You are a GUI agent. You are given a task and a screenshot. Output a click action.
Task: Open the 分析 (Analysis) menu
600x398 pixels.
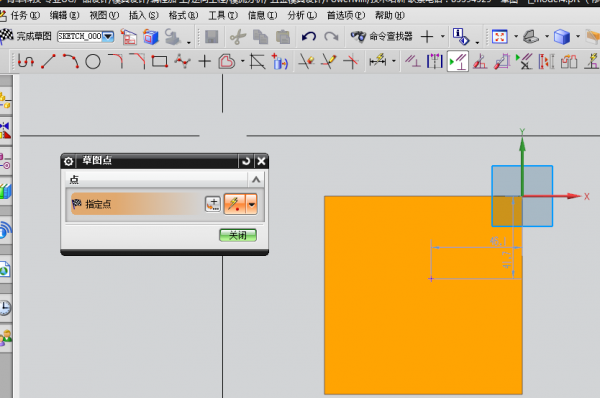(302, 15)
